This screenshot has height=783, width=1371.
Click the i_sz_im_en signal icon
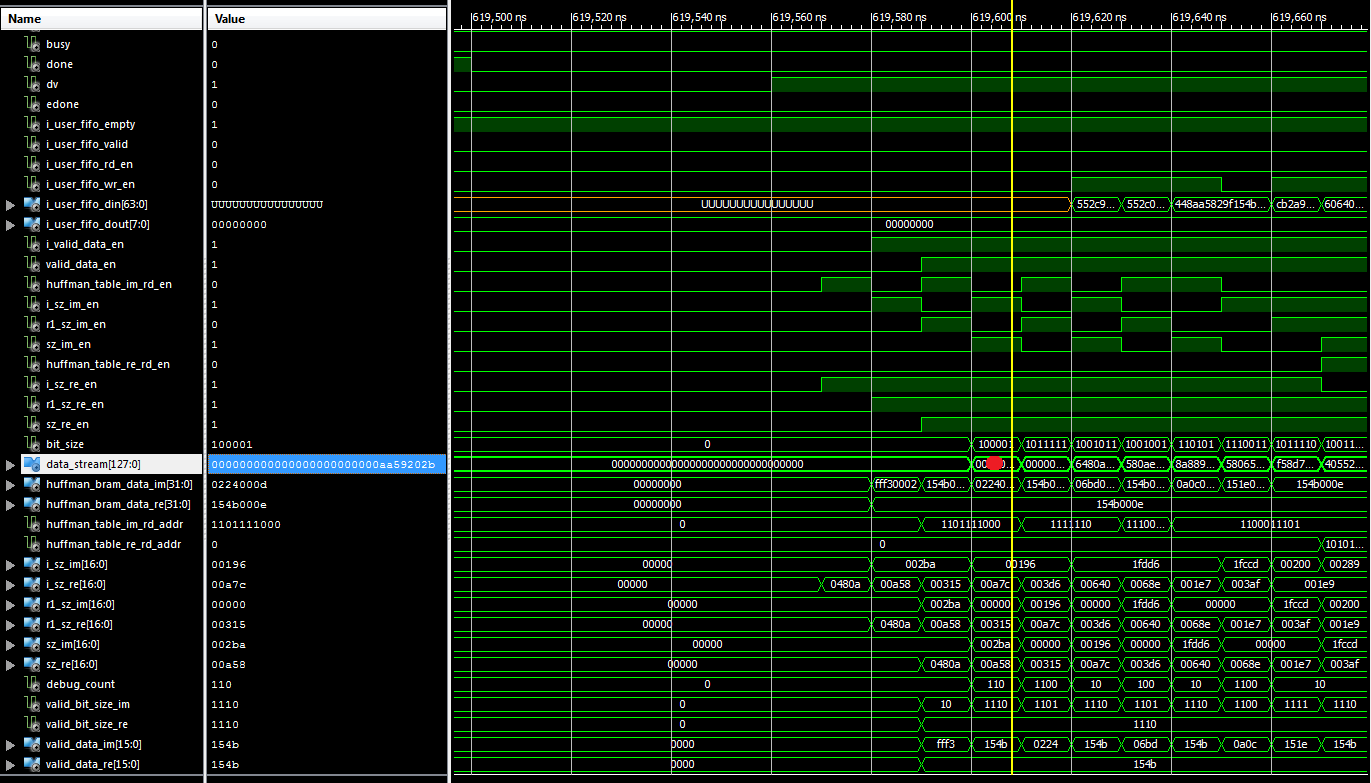click(32, 304)
